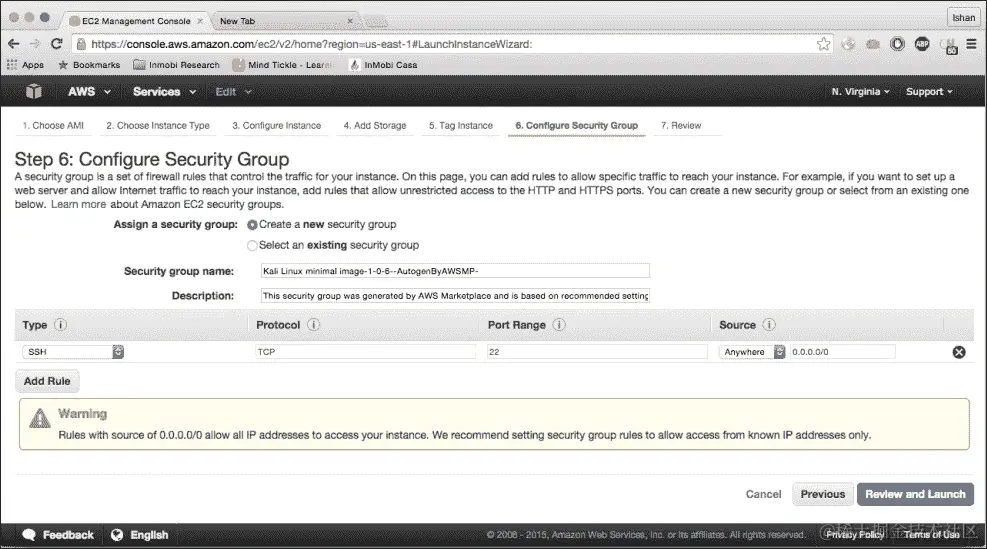Click the globe language icon
The width and height of the screenshot is (987, 549).
[116, 535]
